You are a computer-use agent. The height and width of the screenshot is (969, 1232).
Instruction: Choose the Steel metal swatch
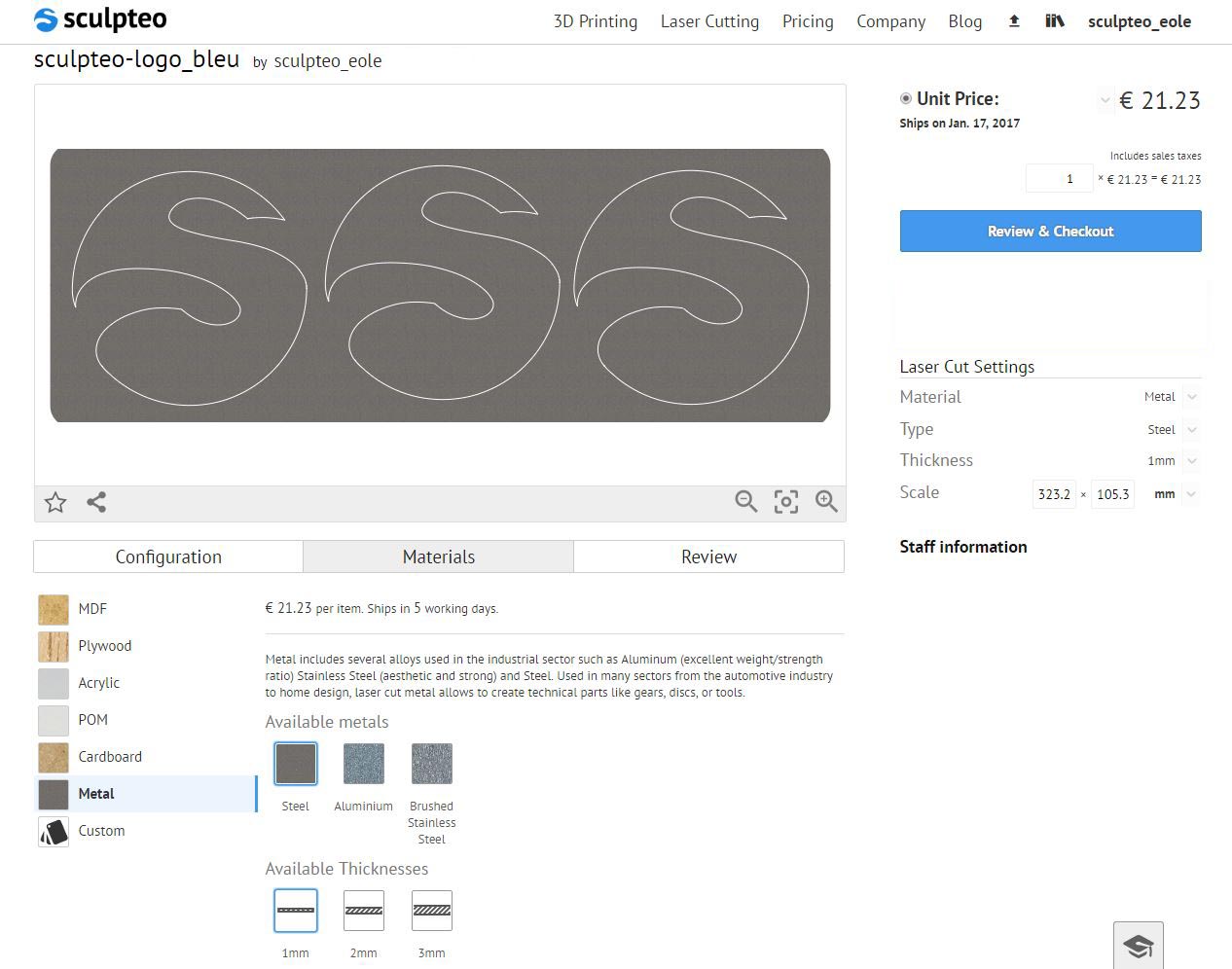[x=296, y=763]
